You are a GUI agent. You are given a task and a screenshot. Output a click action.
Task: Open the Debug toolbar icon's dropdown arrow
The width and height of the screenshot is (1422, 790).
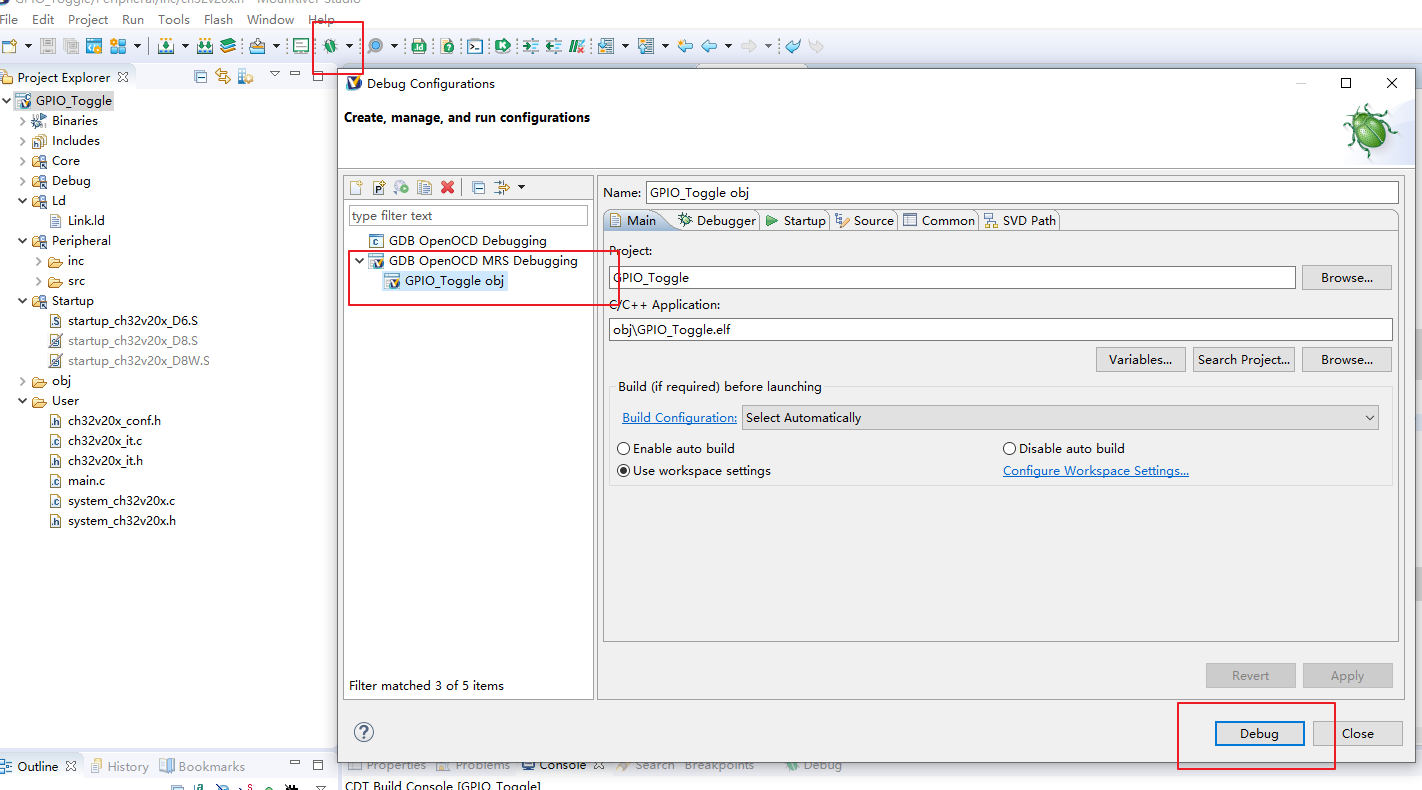pyautogui.click(x=349, y=46)
